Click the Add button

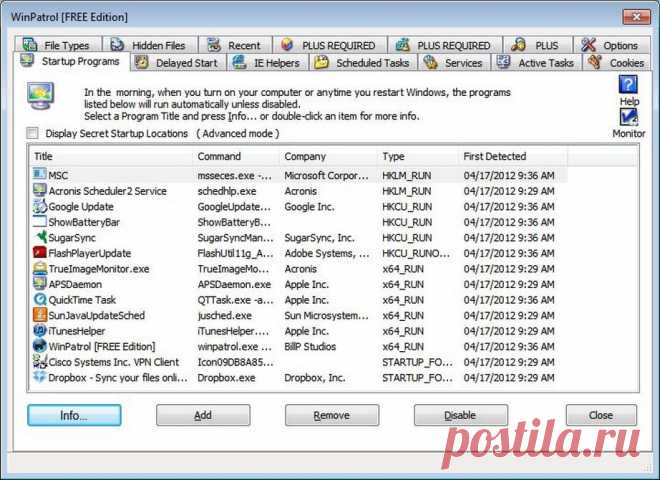(203, 415)
